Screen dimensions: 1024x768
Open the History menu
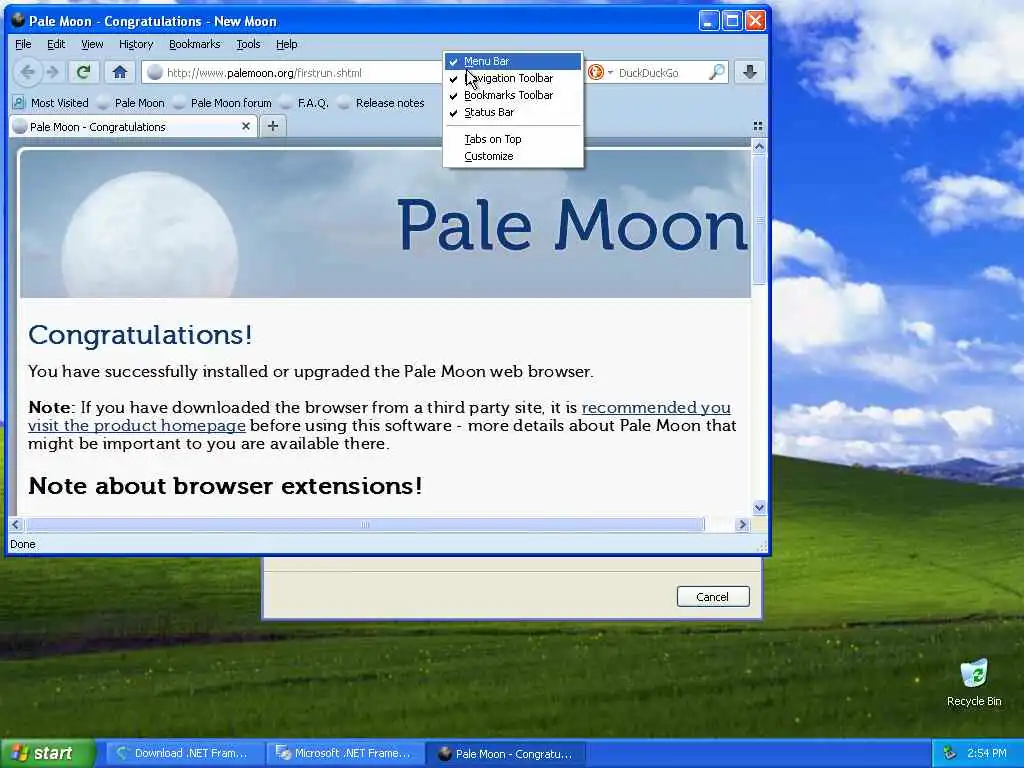point(136,44)
